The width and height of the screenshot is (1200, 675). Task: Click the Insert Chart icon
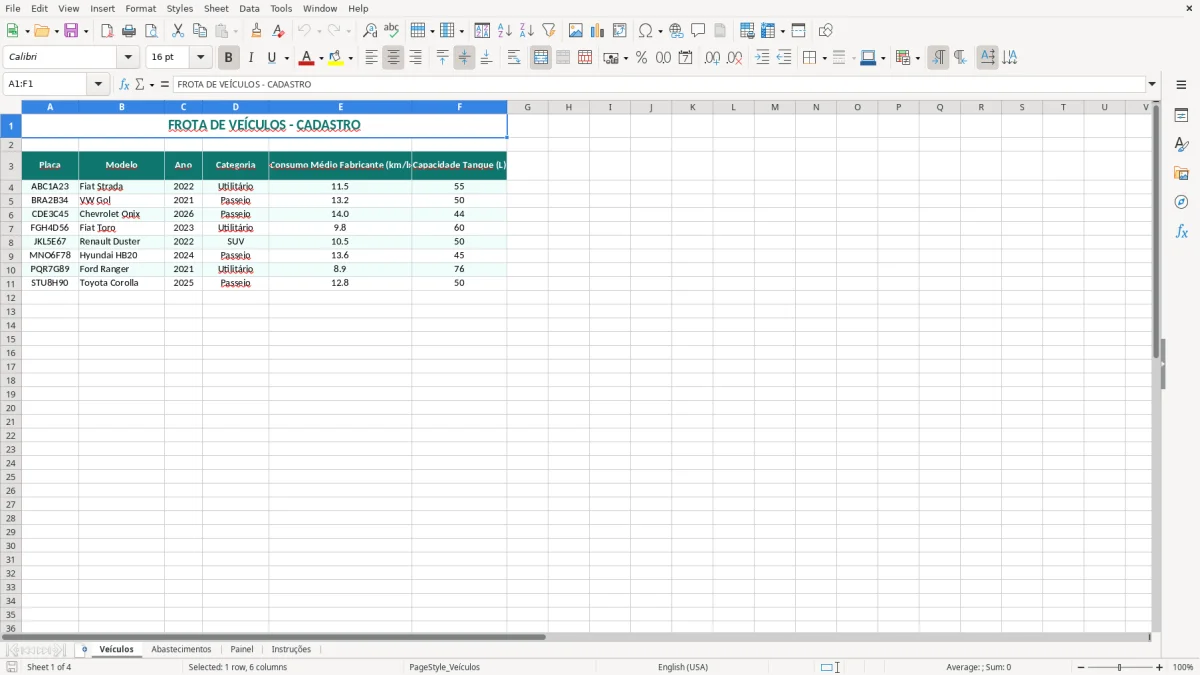point(598,31)
